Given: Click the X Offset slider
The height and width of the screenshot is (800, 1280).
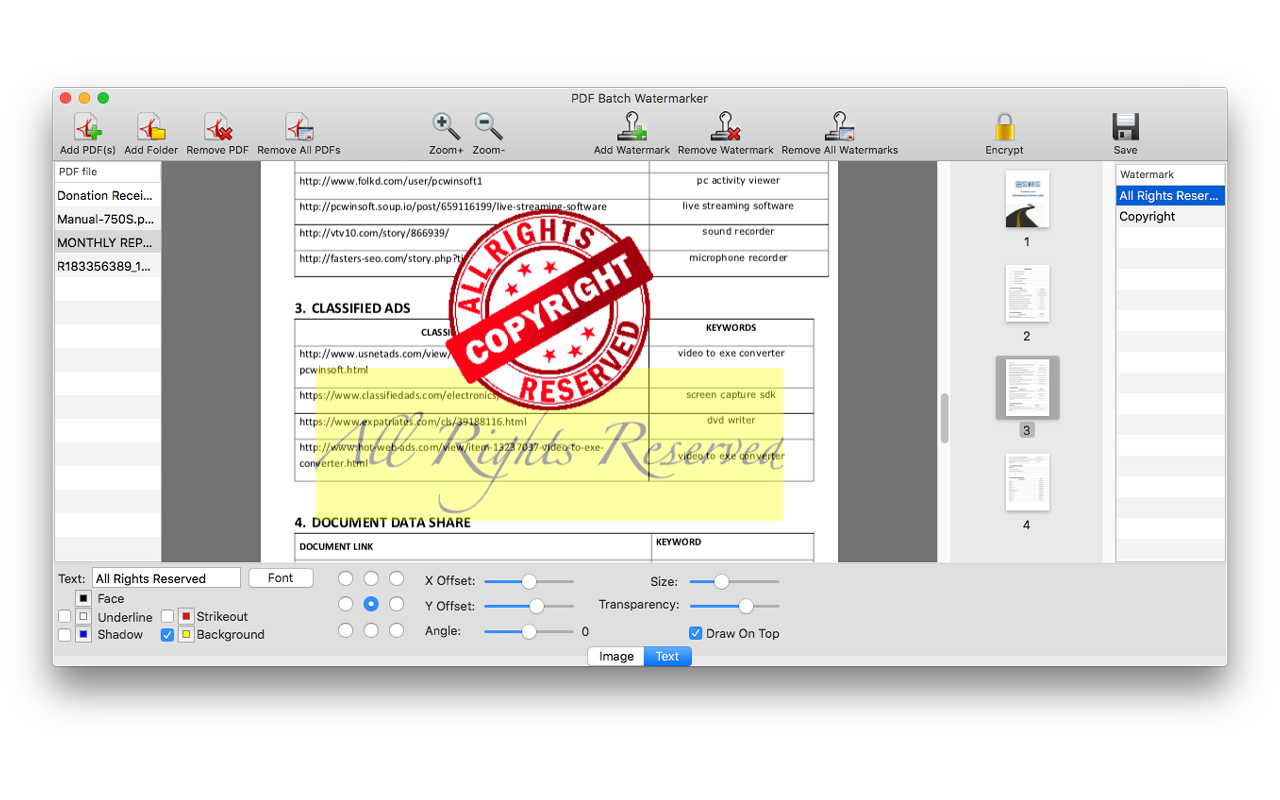Looking at the screenshot, I should point(529,581).
